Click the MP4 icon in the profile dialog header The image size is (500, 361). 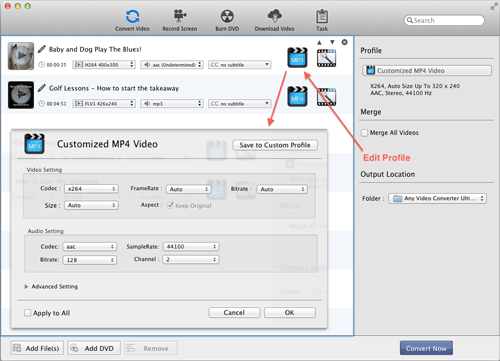[34, 144]
